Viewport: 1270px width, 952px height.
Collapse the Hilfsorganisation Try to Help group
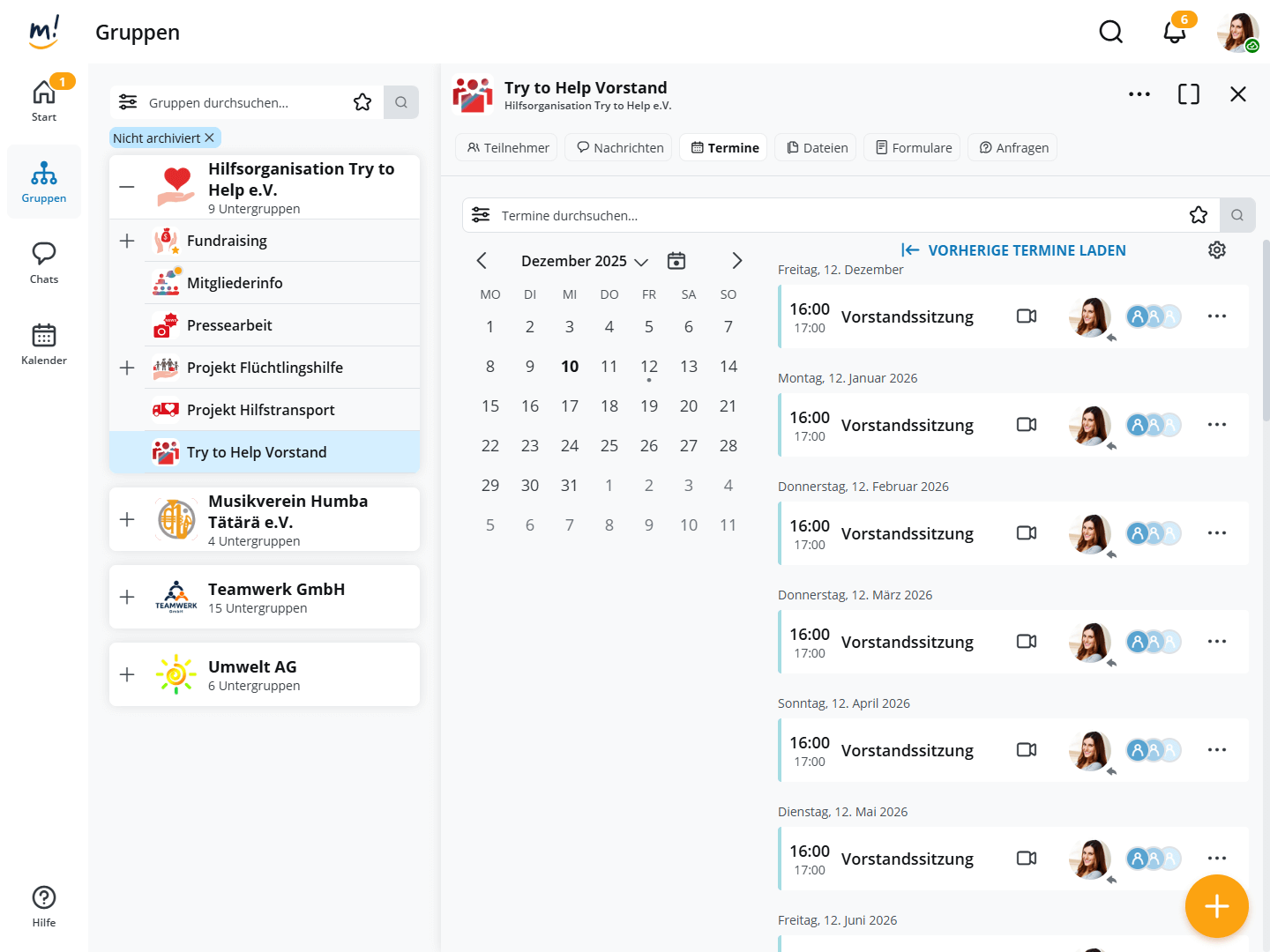pyautogui.click(x=127, y=187)
